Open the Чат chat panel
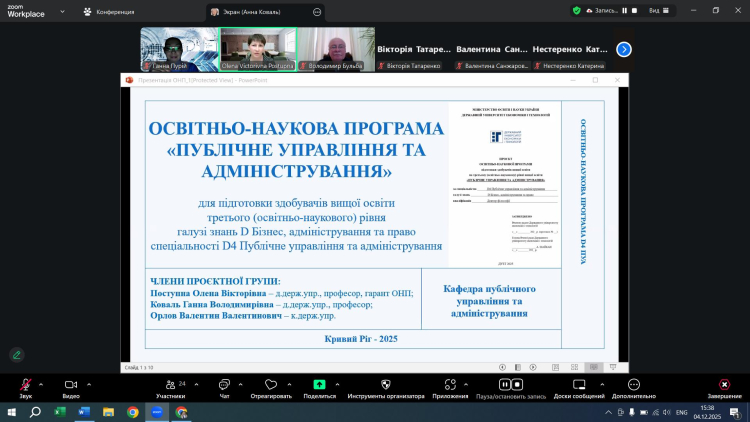The height and width of the screenshot is (422, 750). tap(224, 385)
